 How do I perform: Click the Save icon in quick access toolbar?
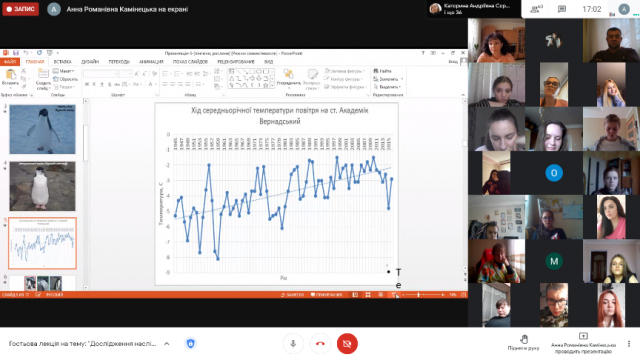[x=16, y=53]
